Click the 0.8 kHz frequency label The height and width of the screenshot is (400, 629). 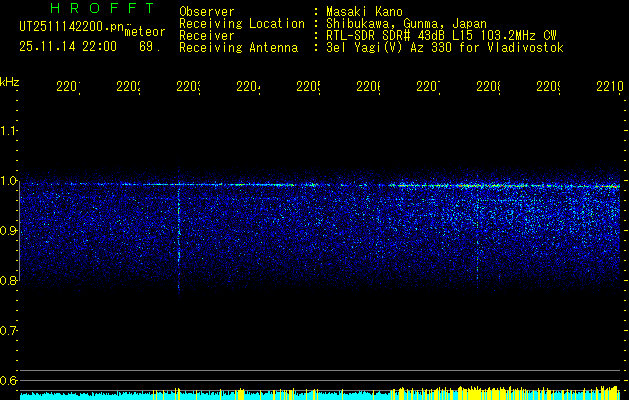click(8, 280)
